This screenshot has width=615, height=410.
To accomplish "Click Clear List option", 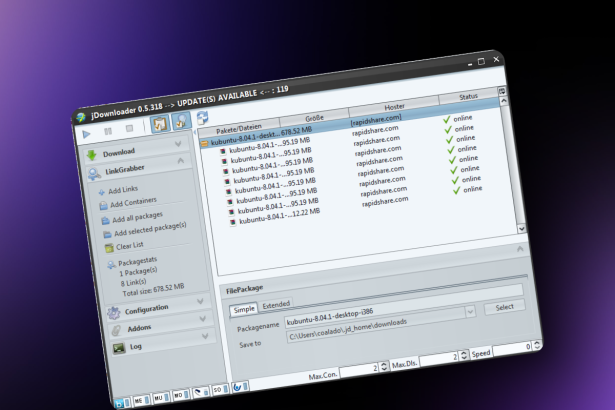I will [129, 246].
